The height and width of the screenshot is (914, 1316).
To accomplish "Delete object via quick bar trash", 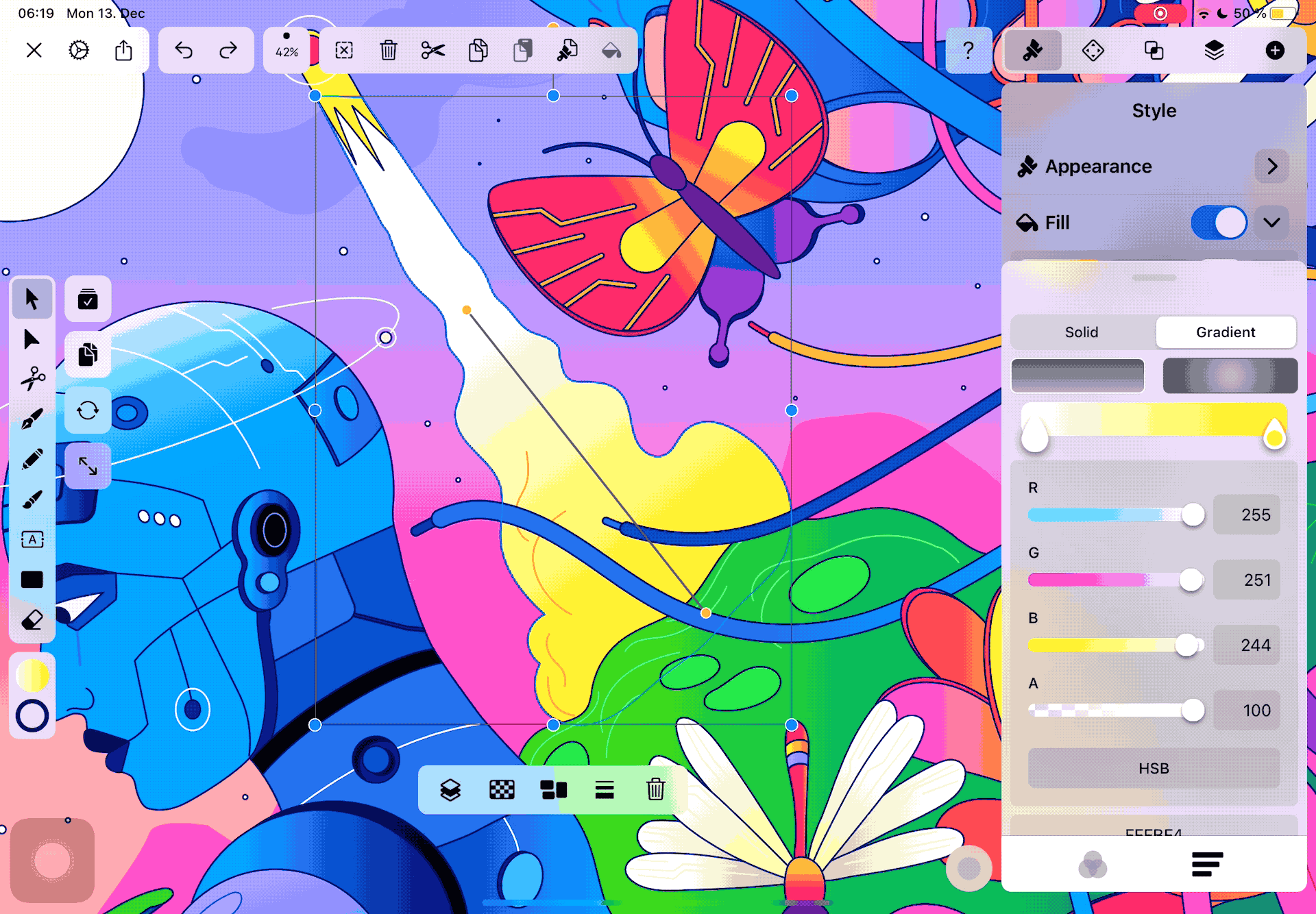I will pos(655,790).
